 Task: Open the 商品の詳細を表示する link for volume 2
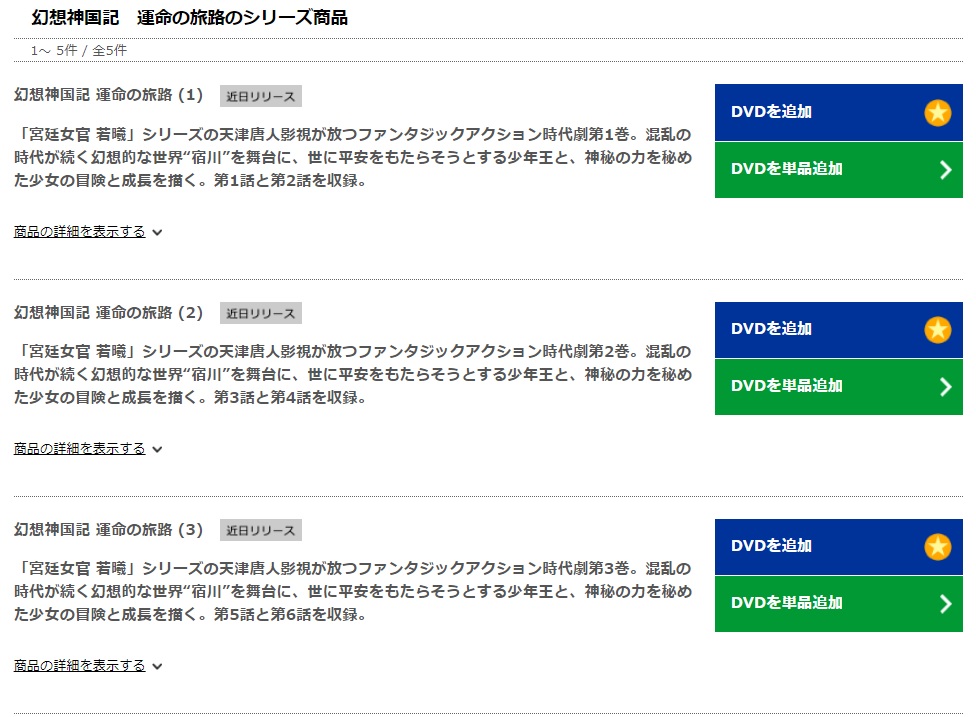tap(80, 449)
